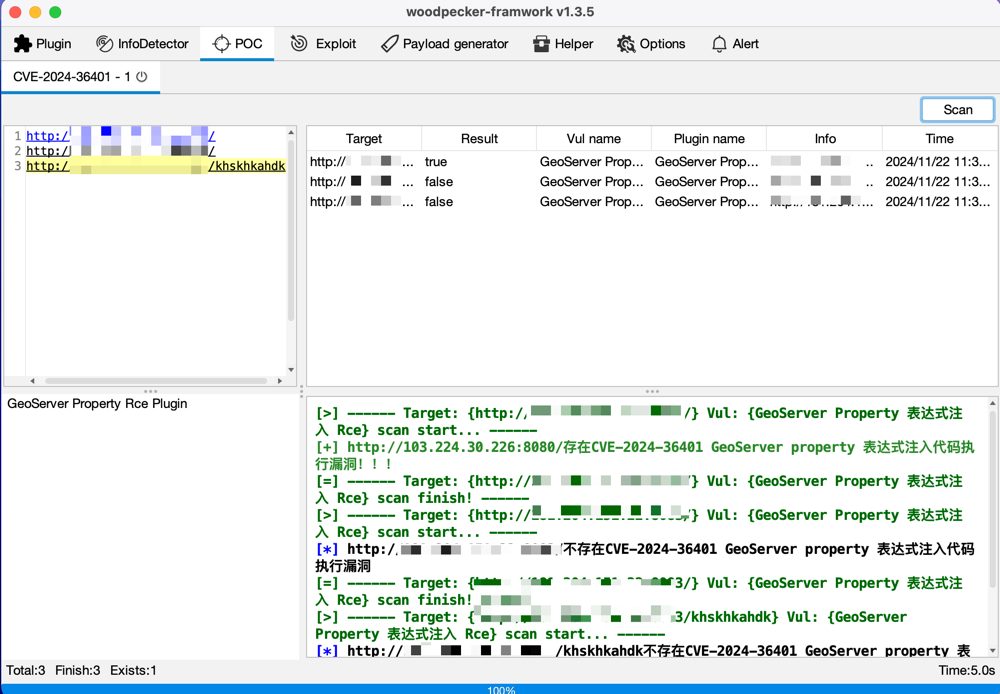Click the Vul name column header
Viewport: 1000px width, 694px height.
[594, 138]
